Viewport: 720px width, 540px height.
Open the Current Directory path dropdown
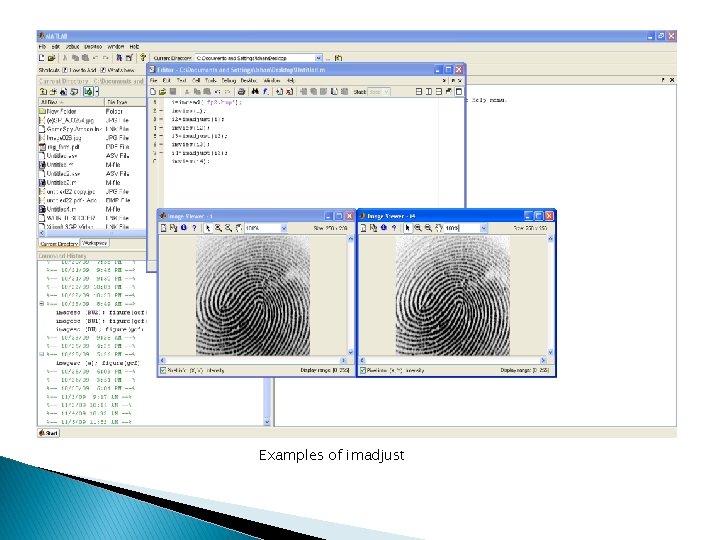(318, 58)
